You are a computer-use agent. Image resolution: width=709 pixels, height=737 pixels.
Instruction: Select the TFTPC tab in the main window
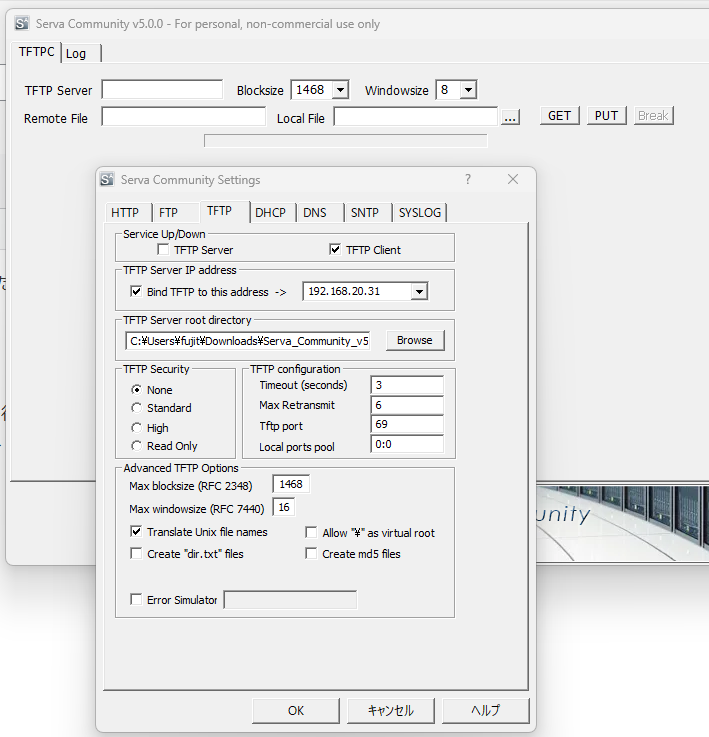[x=37, y=52]
